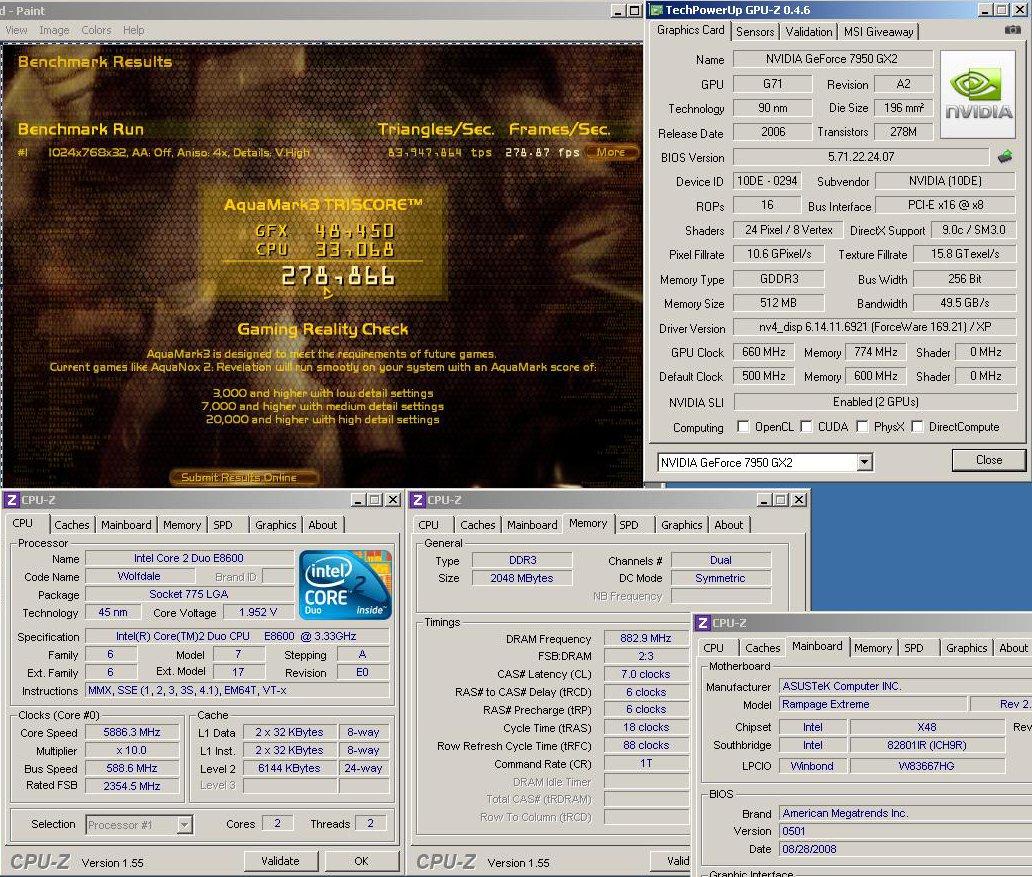Image resolution: width=1032 pixels, height=877 pixels.
Task: Open the Sensors tab in GPU-Z
Action: pos(755,32)
